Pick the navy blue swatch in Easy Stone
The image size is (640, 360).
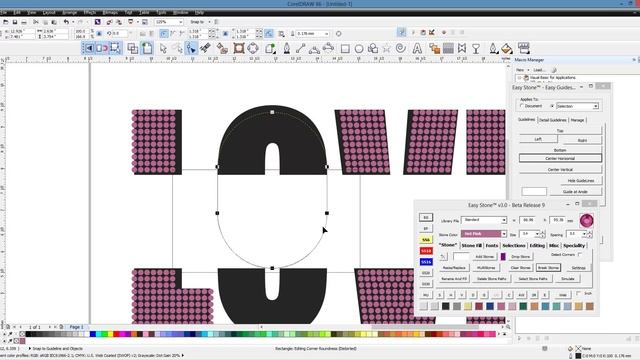click(x=489, y=306)
